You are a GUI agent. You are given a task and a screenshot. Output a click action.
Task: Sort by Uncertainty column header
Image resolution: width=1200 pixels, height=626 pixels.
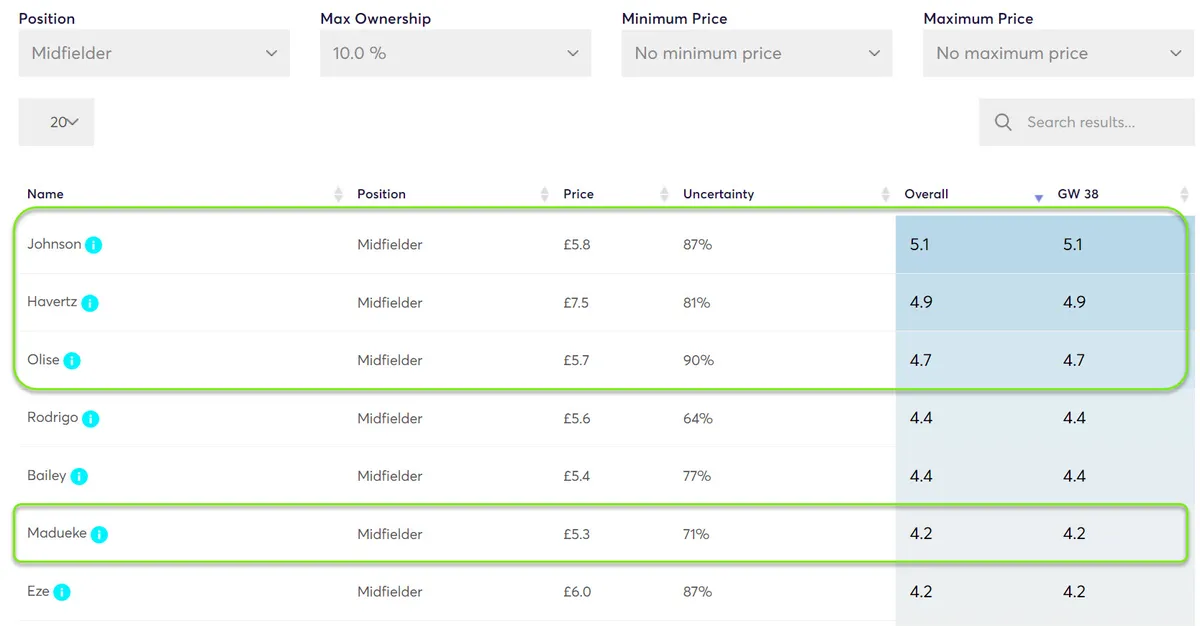coord(785,194)
